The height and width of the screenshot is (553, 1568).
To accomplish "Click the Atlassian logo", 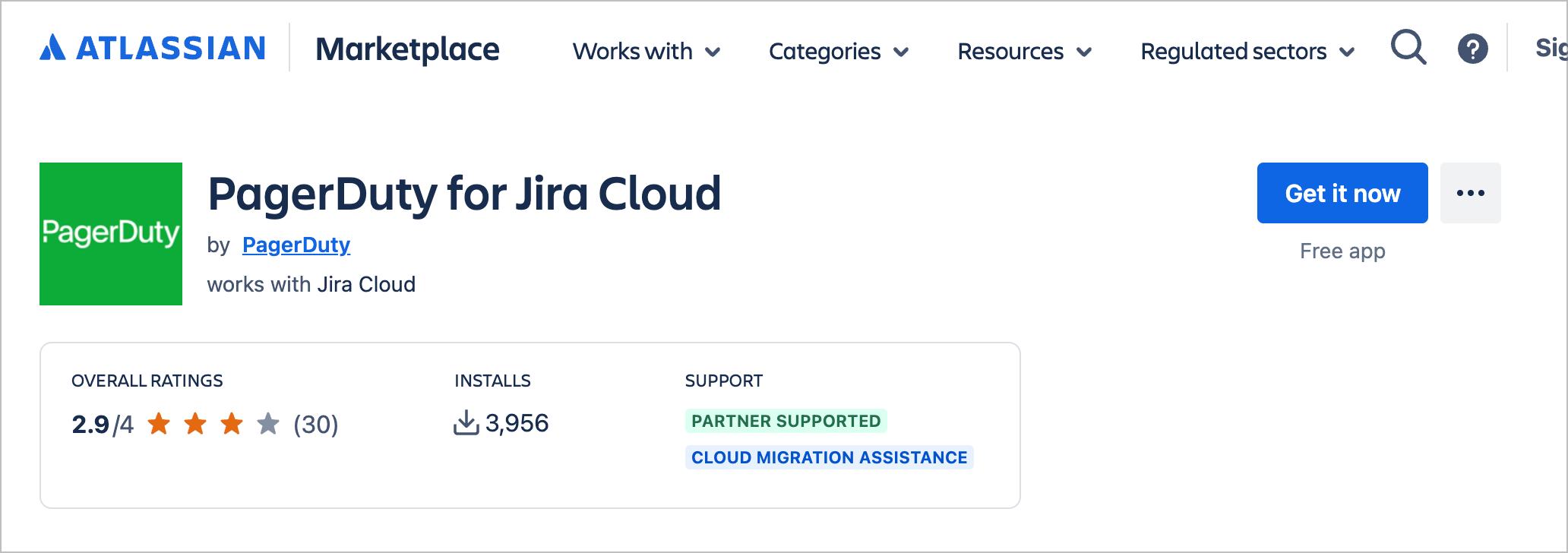I will (153, 48).
